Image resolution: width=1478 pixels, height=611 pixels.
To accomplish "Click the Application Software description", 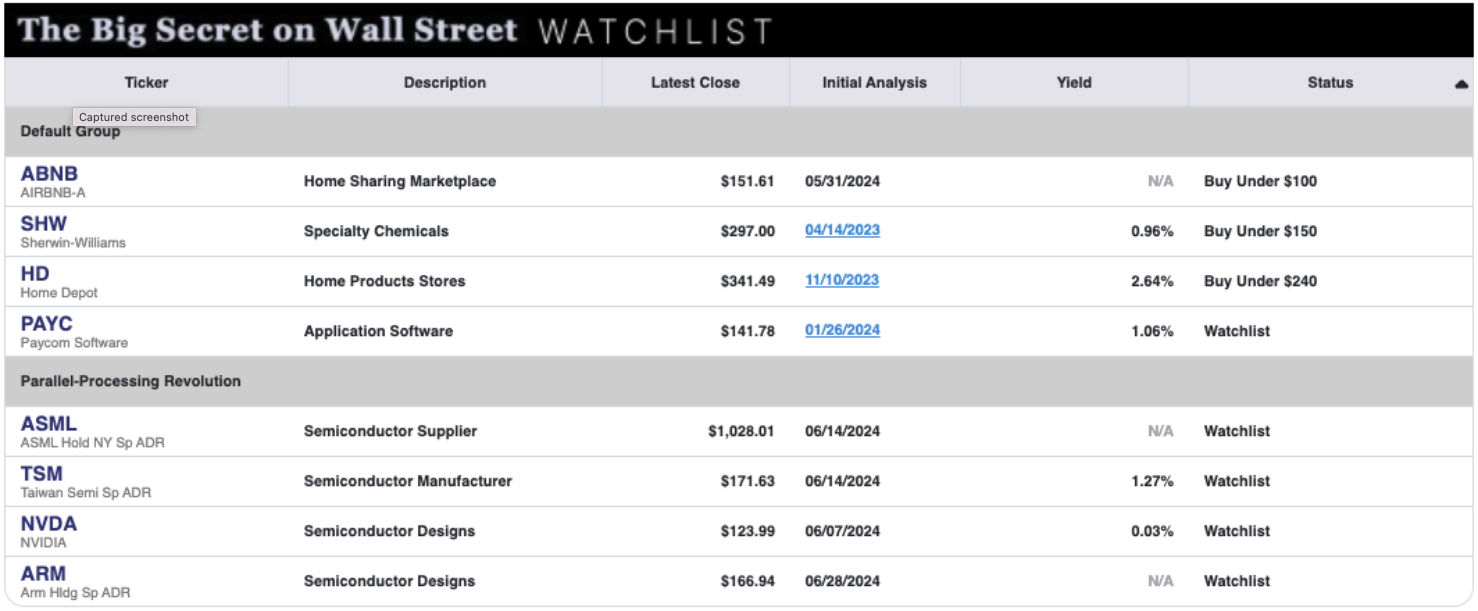I will point(378,331).
